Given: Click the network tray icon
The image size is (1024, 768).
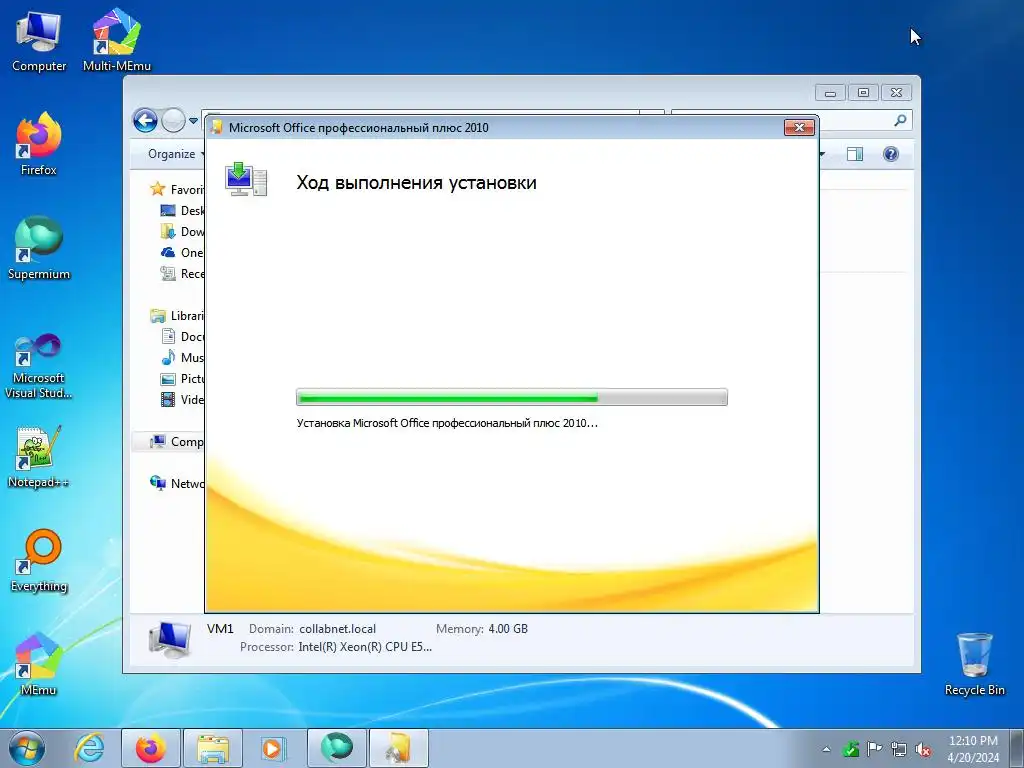Looking at the screenshot, I should point(899,749).
